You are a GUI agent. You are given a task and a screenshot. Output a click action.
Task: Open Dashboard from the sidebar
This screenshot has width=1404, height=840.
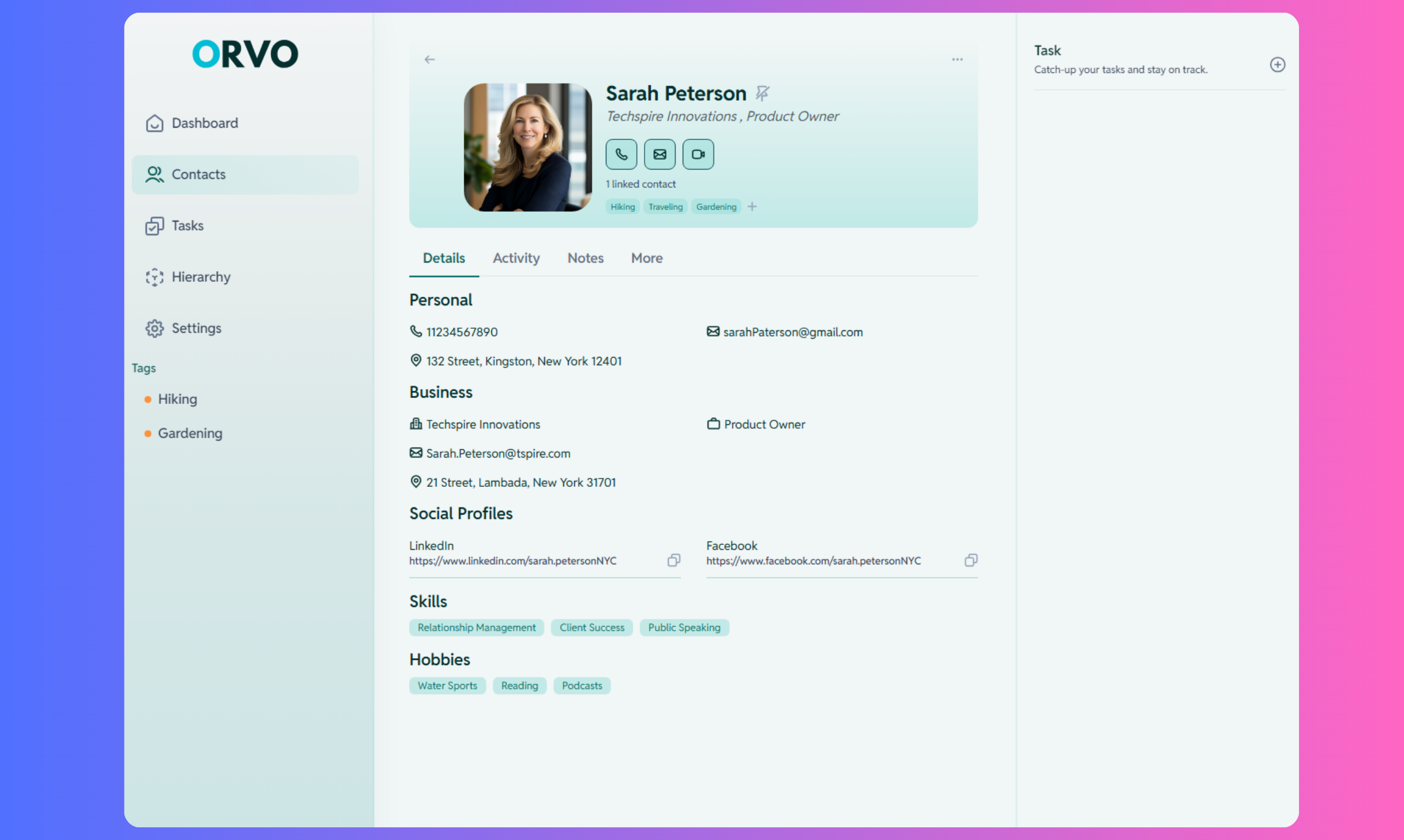[245, 123]
